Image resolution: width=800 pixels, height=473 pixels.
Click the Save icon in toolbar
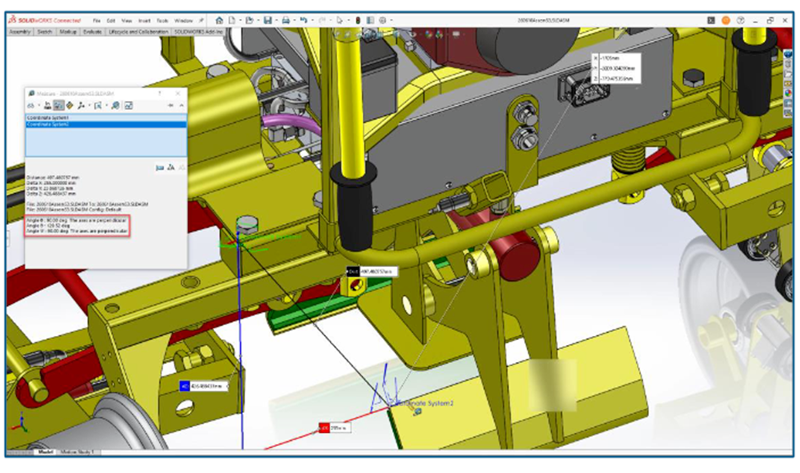click(x=268, y=20)
